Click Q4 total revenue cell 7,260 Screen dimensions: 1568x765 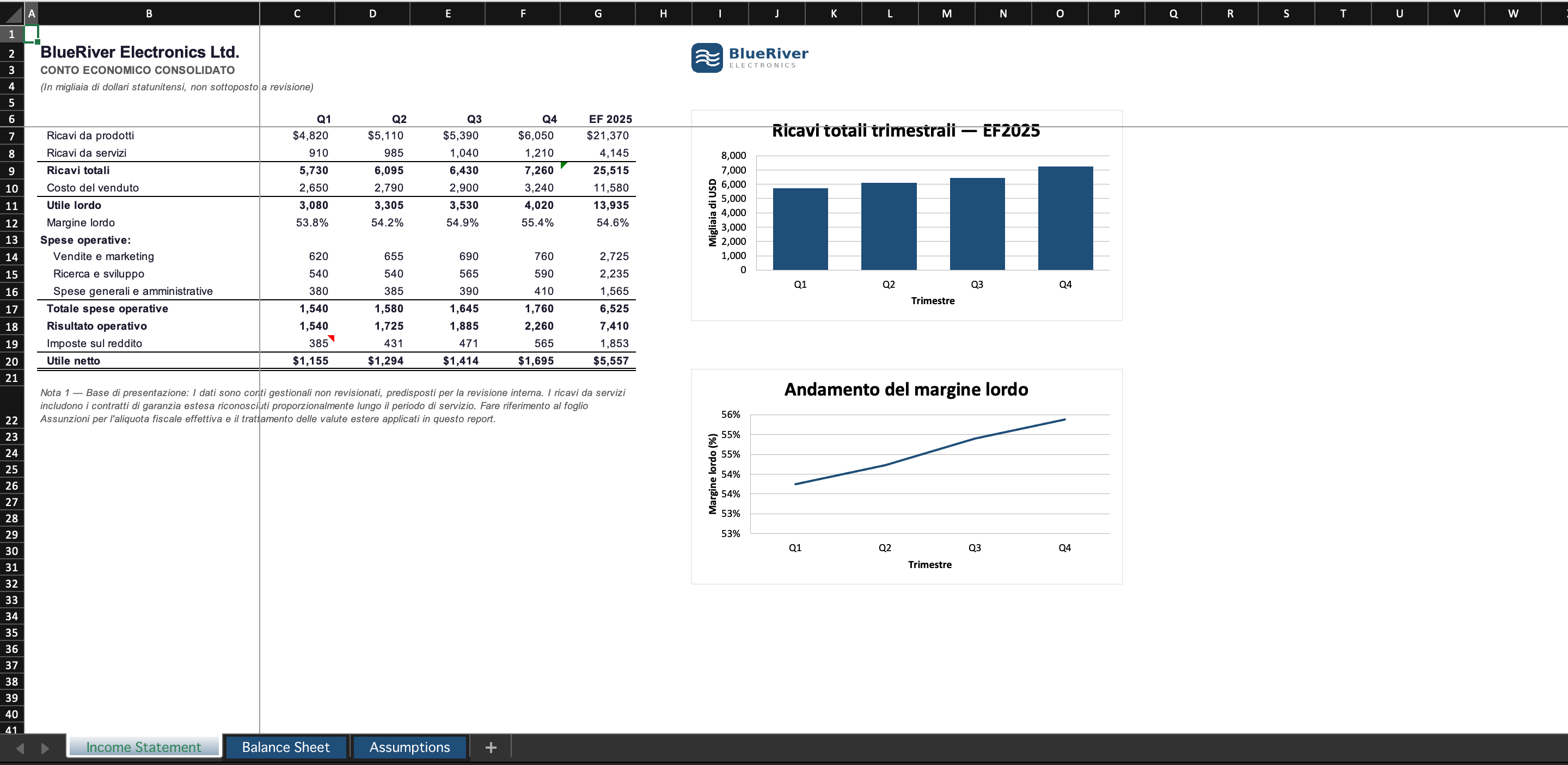(x=523, y=170)
